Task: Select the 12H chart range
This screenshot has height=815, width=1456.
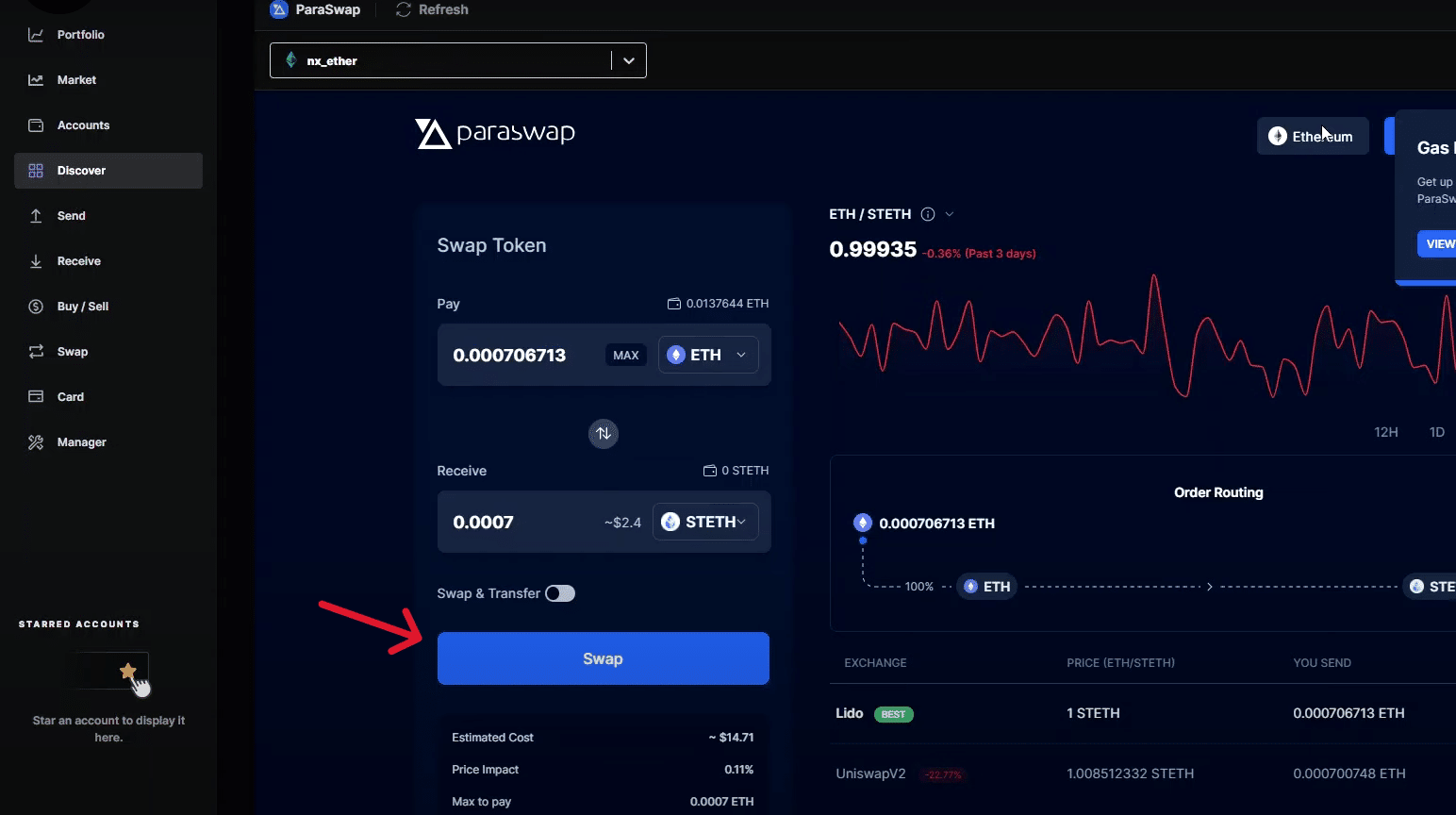Action: [1386, 432]
